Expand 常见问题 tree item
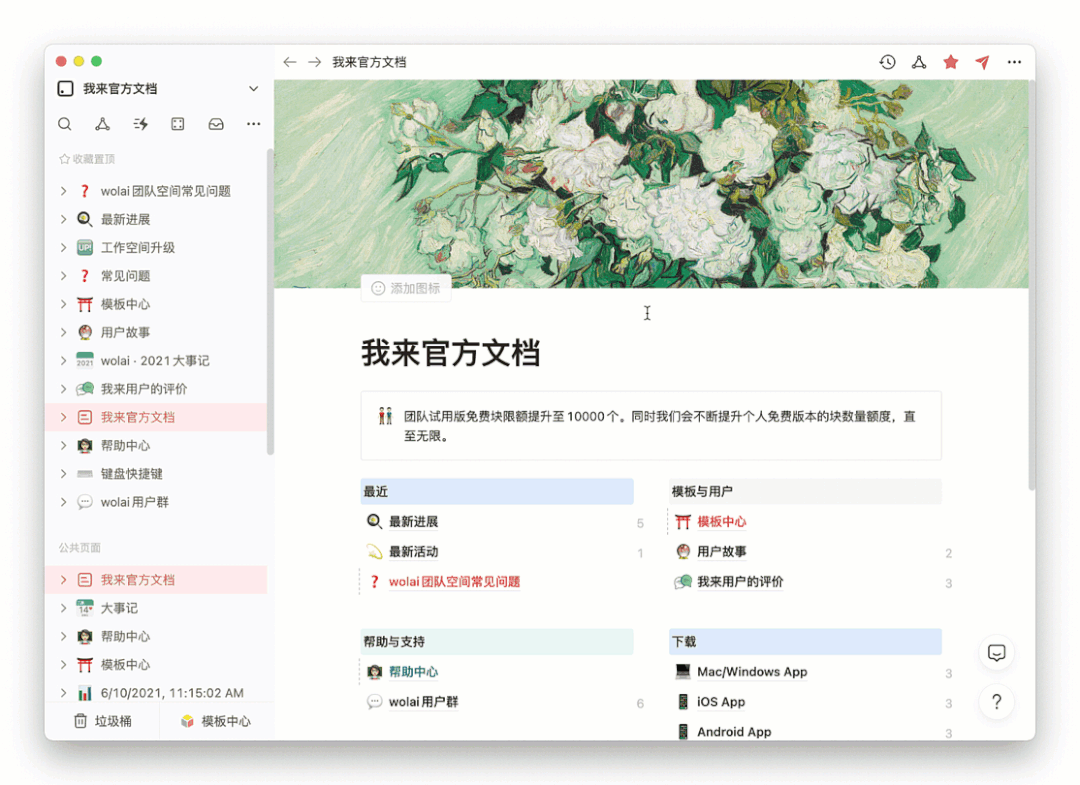Image resolution: width=1080 pixels, height=785 pixels. click(x=63, y=275)
